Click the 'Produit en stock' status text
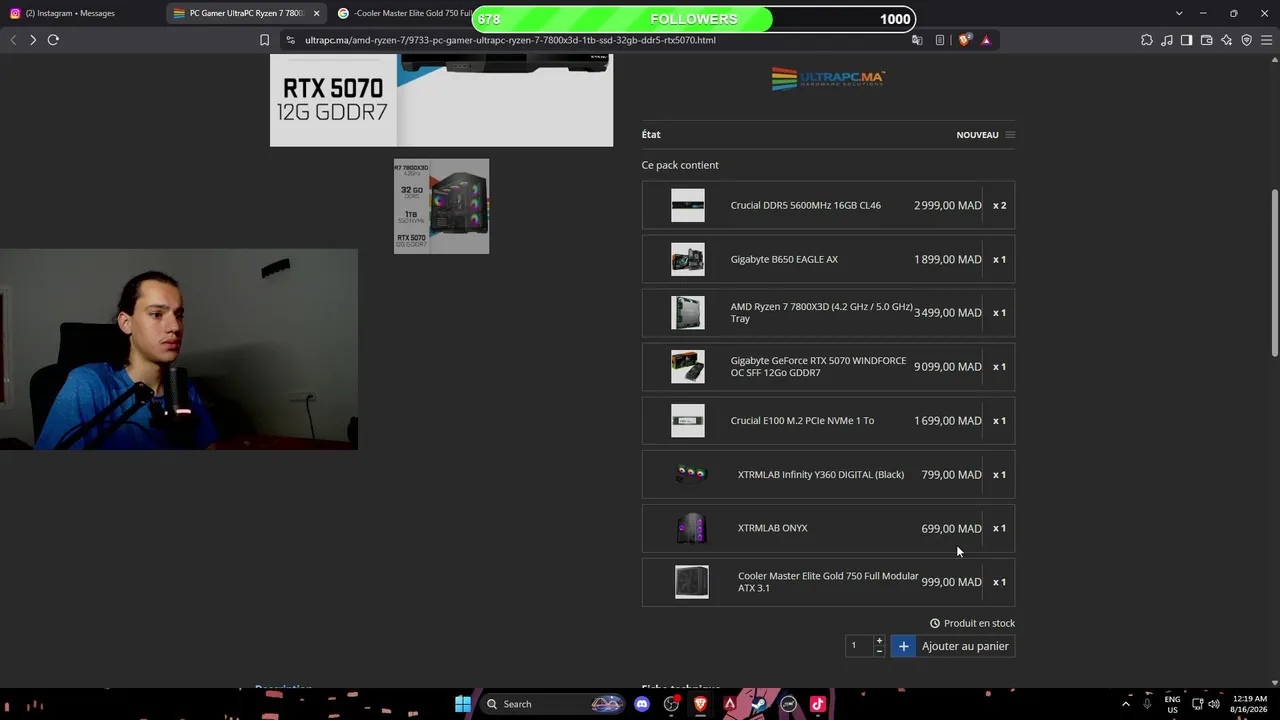Viewport: 1280px width, 720px height. coord(979,623)
